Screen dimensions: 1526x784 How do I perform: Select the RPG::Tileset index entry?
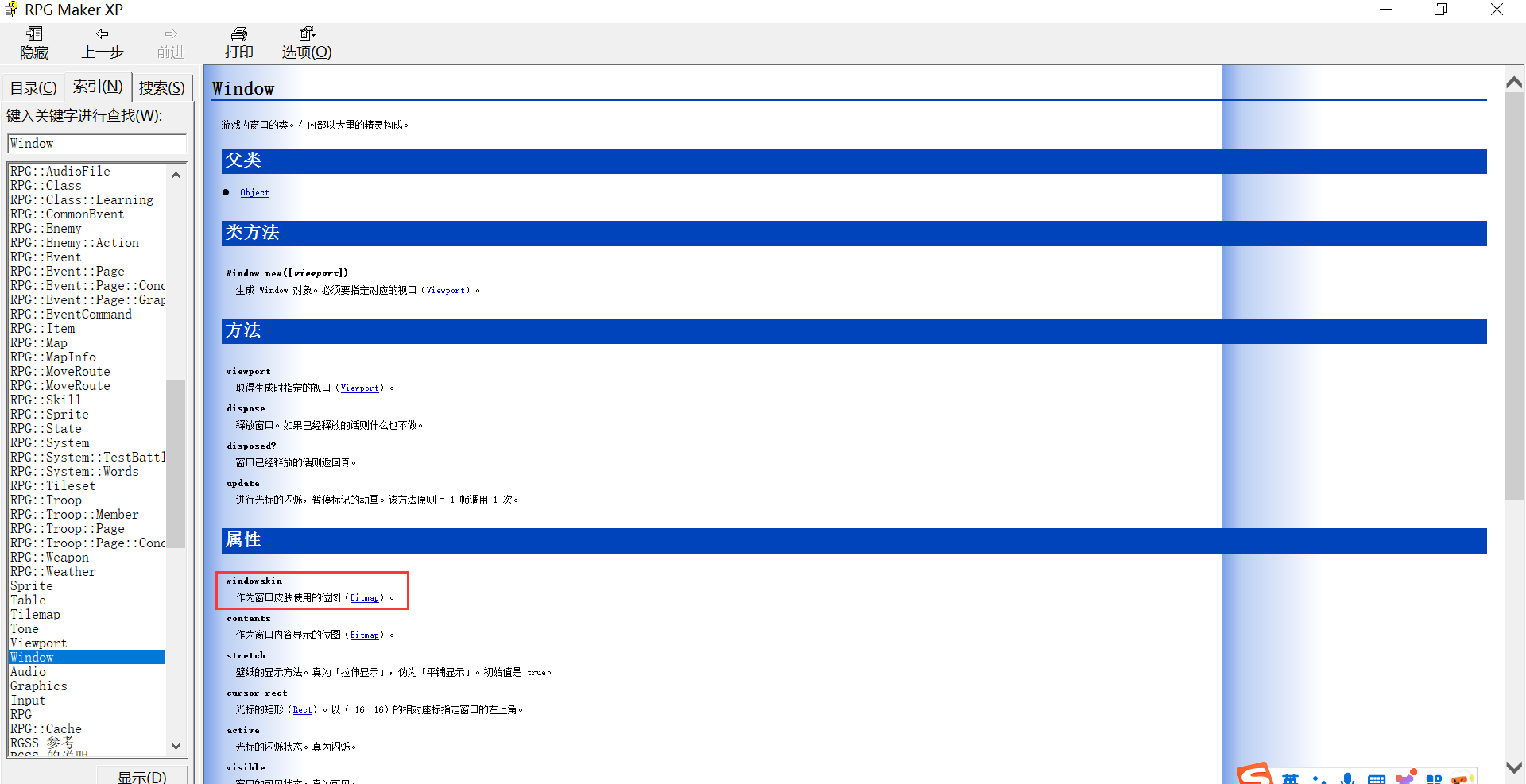(52, 486)
